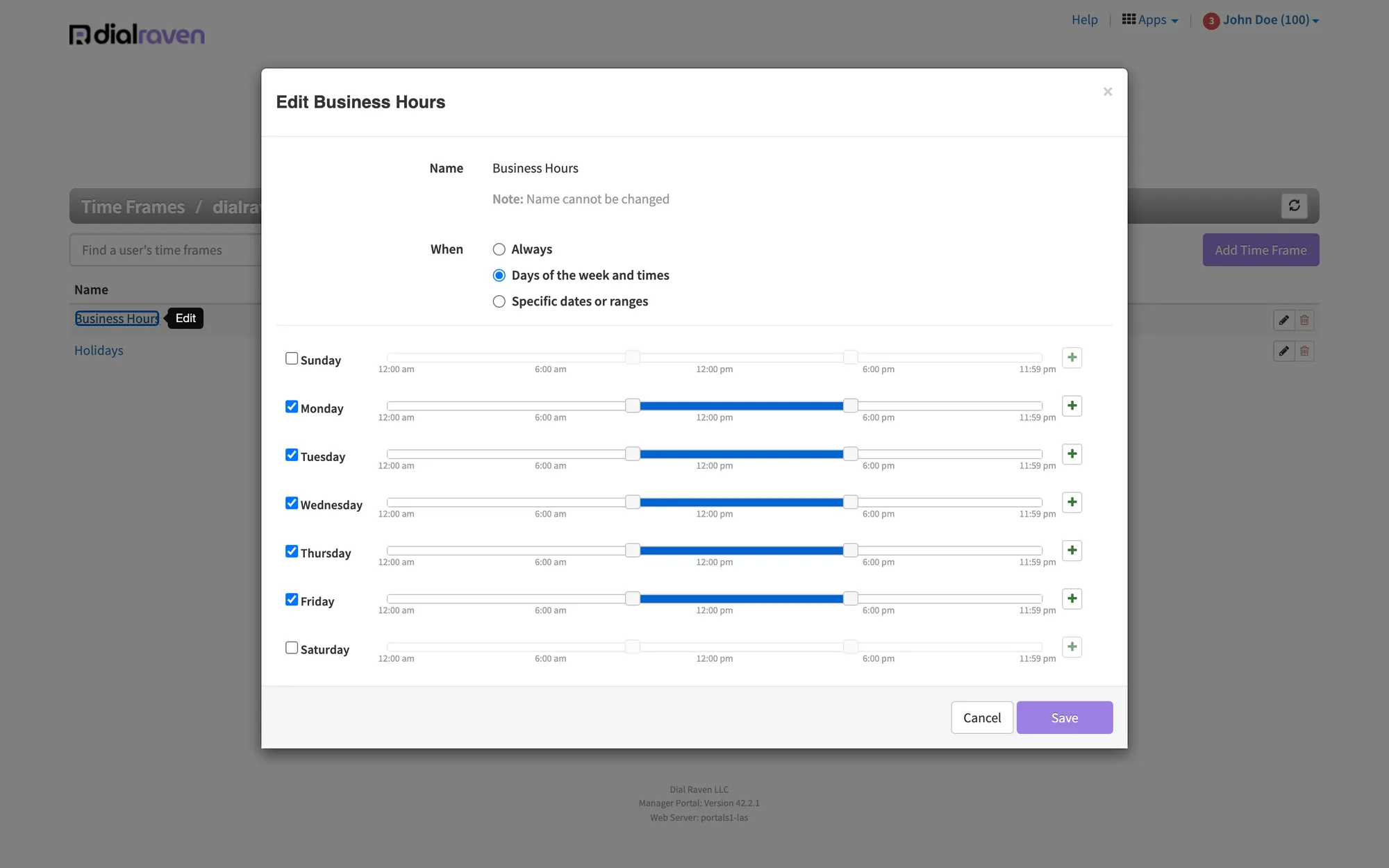
Task: Add another time range for Wednesday
Action: [1072, 502]
